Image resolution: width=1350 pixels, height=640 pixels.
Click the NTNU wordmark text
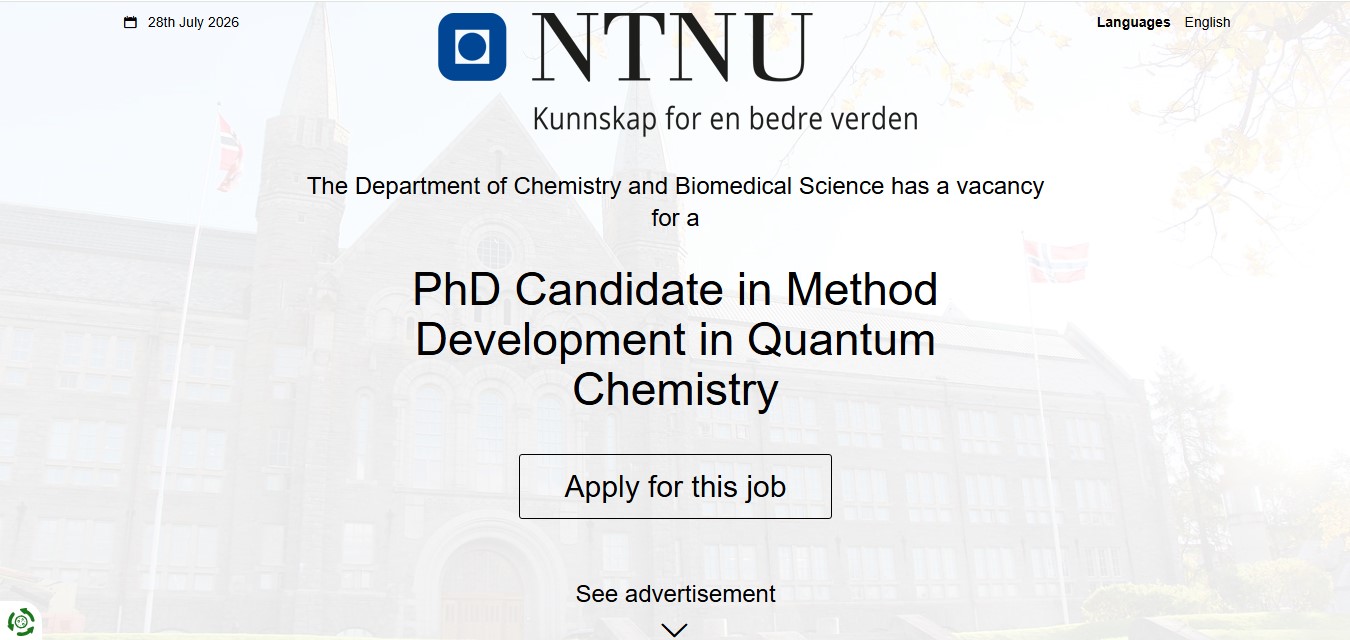[672, 48]
